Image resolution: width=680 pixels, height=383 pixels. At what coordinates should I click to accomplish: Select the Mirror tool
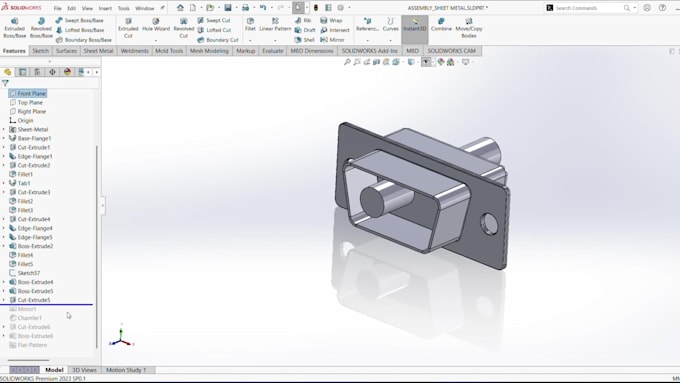pyautogui.click(x=332, y=39)
